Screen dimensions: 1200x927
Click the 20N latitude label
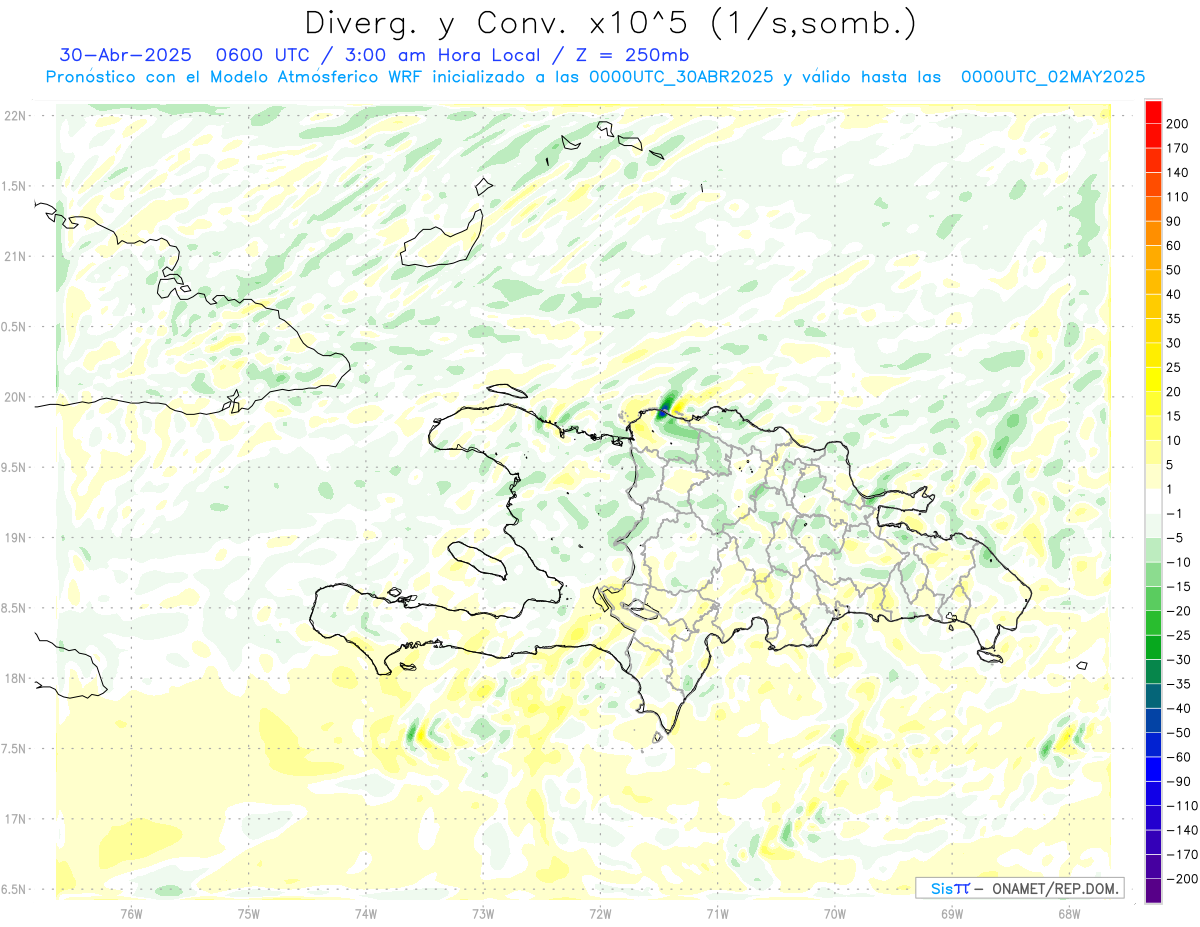tap(14, 397)
